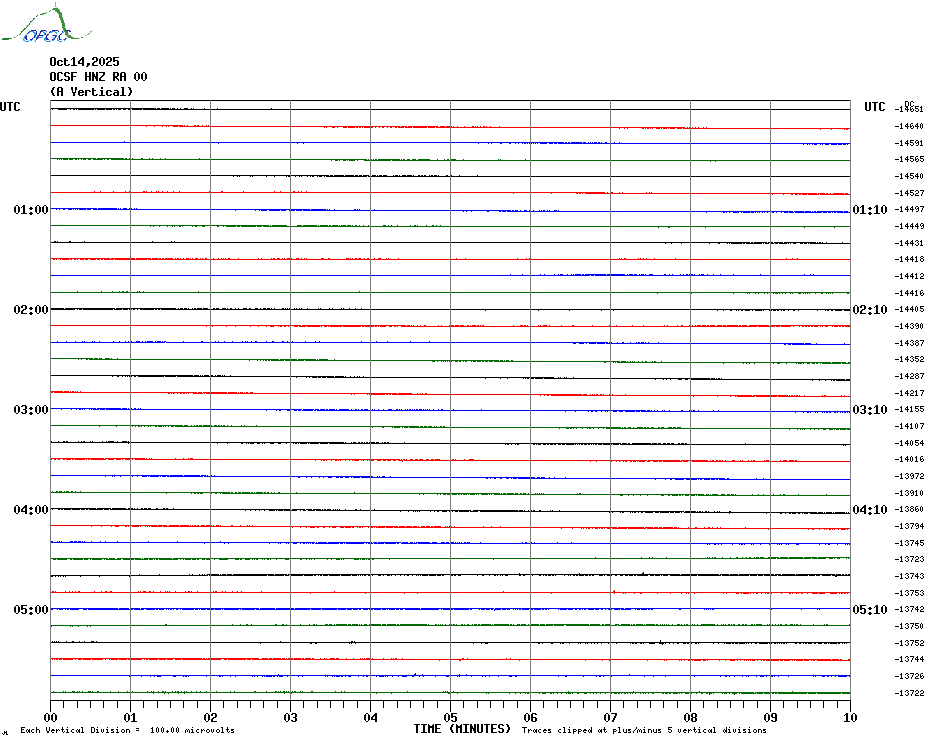Click the left UTC axis label
The width and height of the screenshot is (930, 744).
pyautogui.click(x=10, y=107)
